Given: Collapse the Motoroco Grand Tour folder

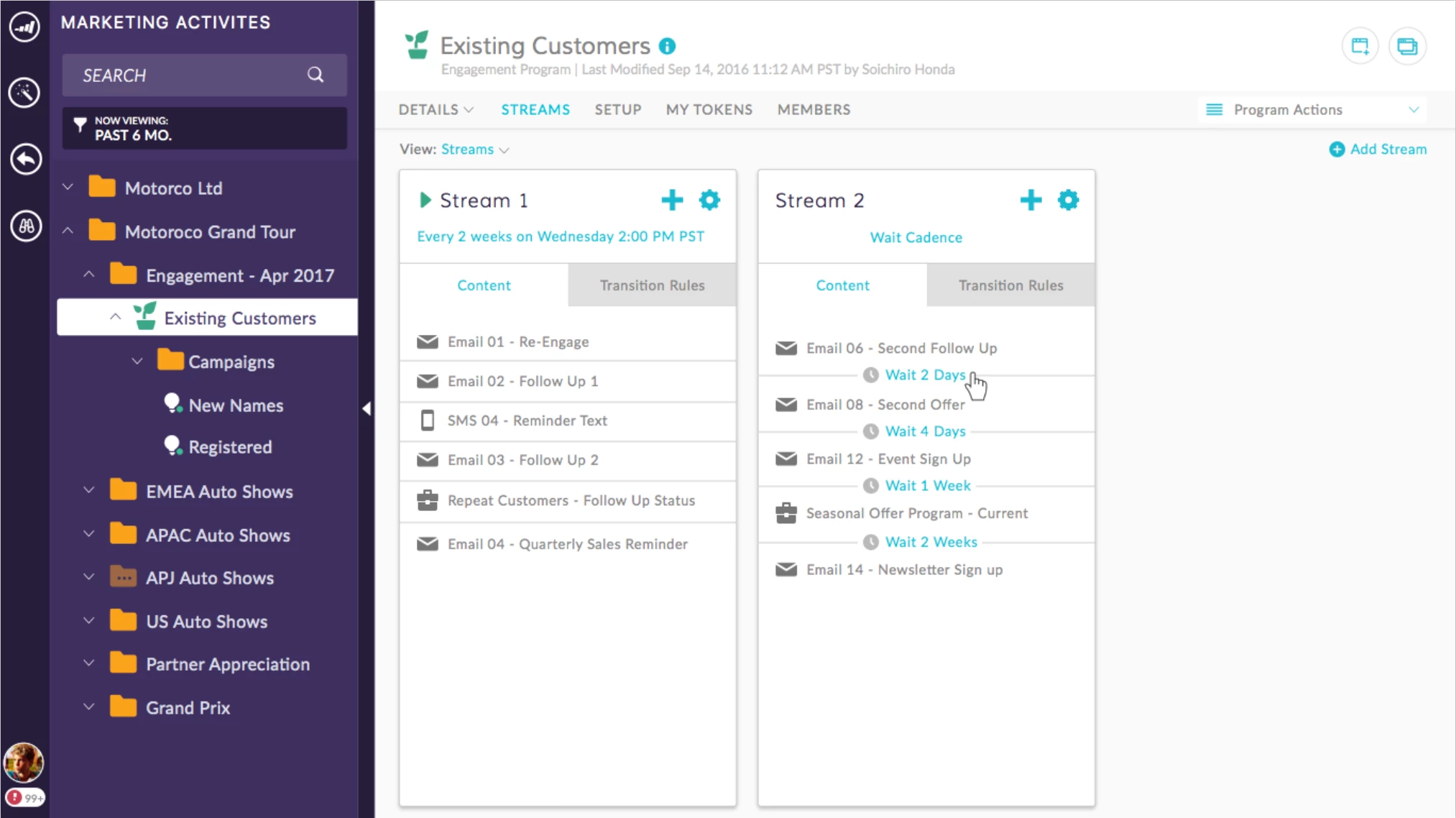Looking at the screenshot, I should (68, 231).
